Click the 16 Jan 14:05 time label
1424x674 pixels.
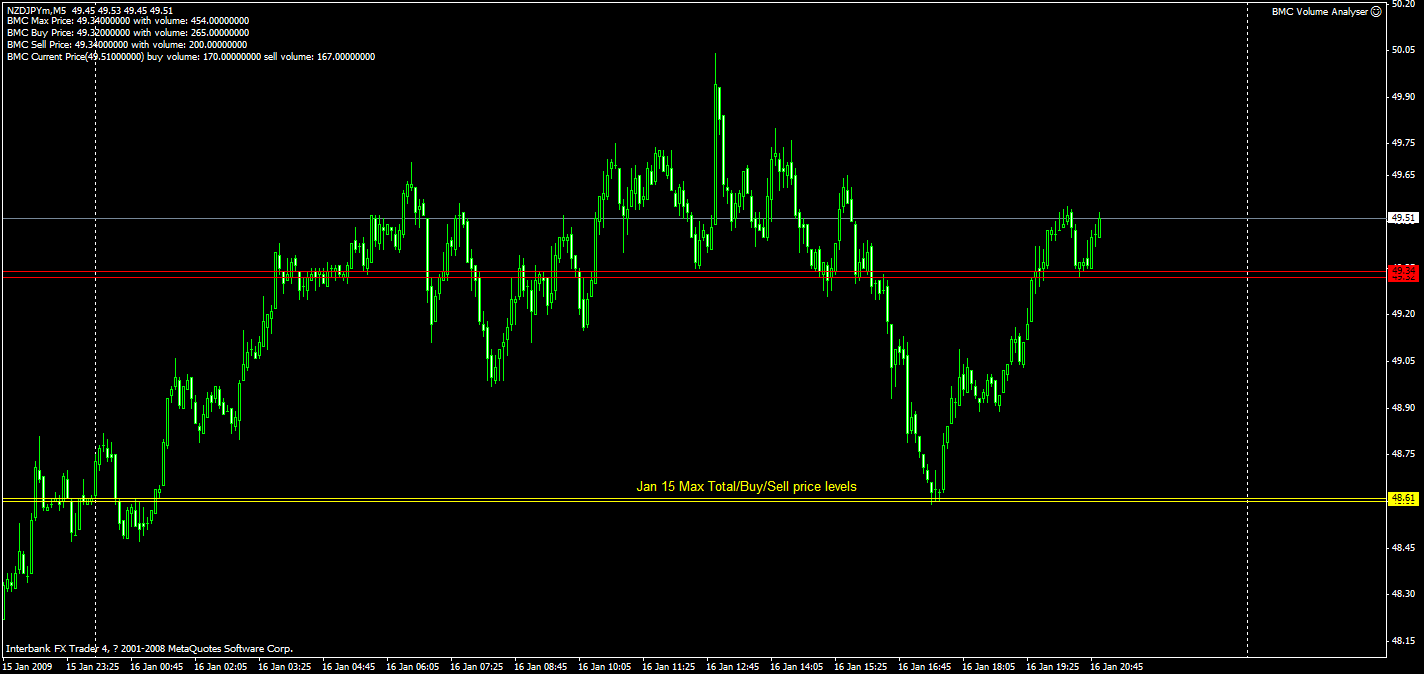pyautogui.click(x=797, y=665)
